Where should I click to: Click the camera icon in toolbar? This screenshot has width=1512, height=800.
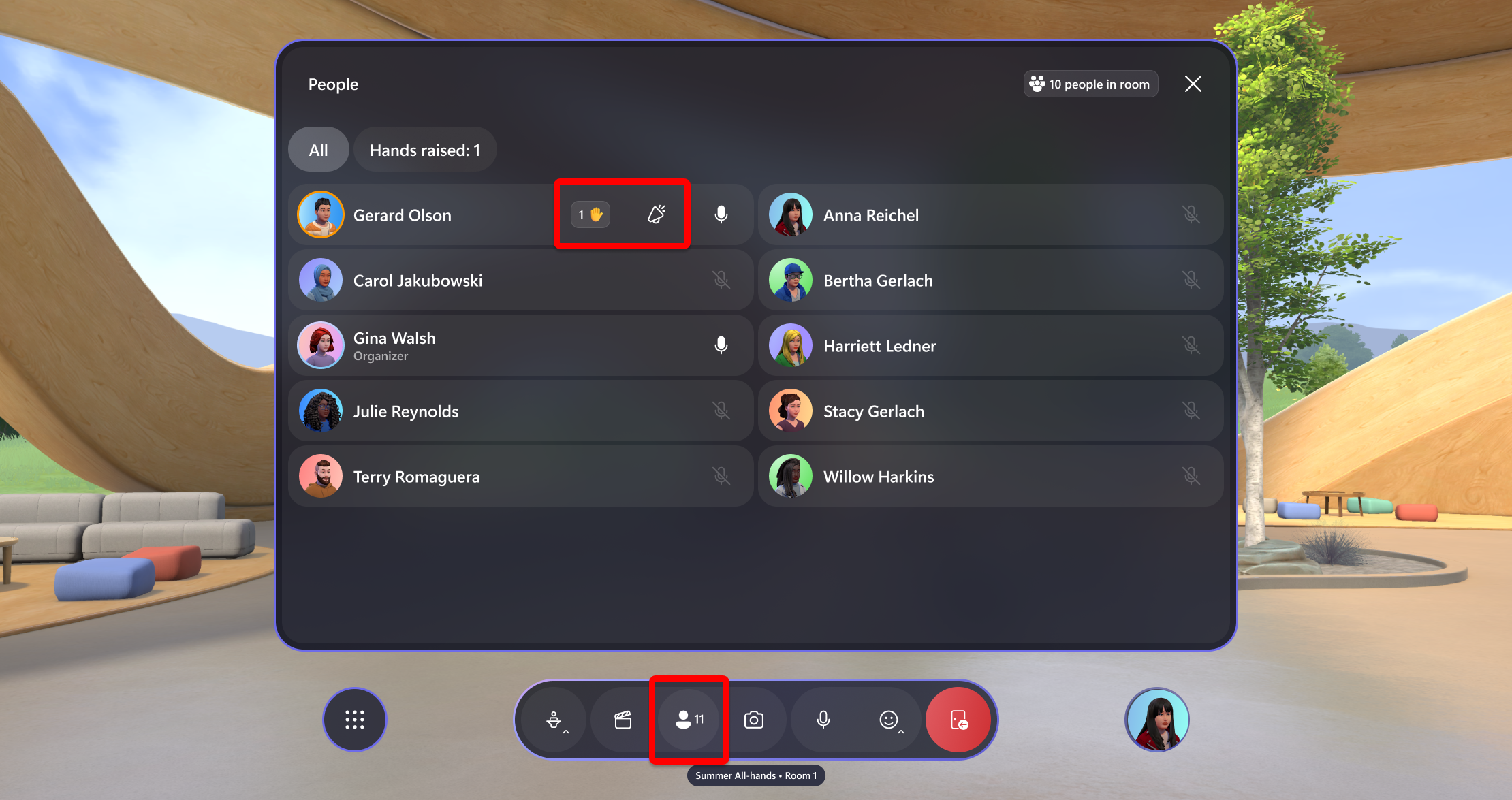[756, 720]
